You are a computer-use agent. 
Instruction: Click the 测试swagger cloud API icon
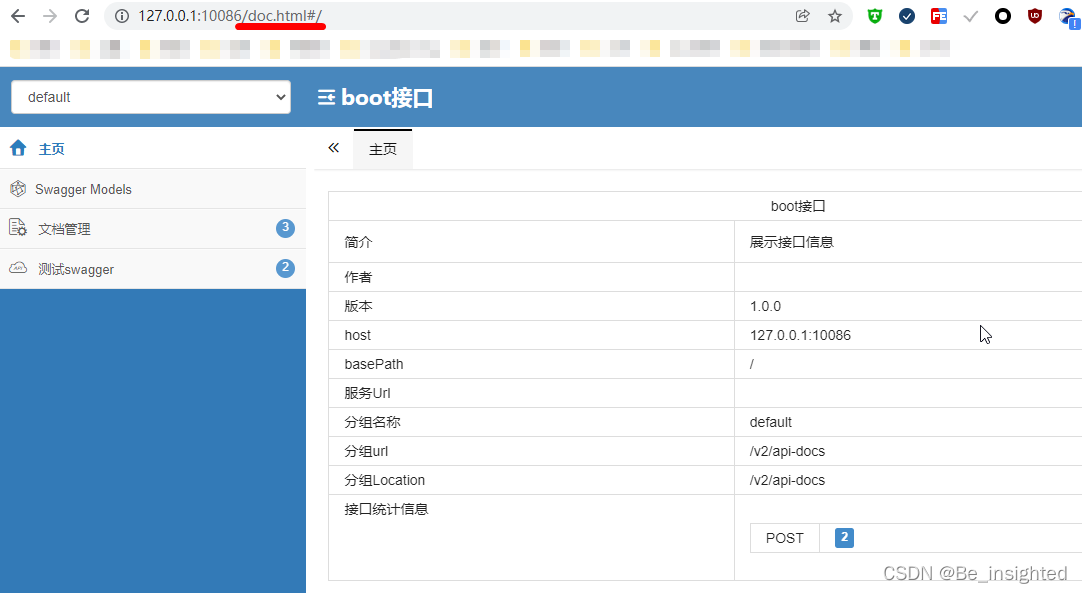(18, 268)
